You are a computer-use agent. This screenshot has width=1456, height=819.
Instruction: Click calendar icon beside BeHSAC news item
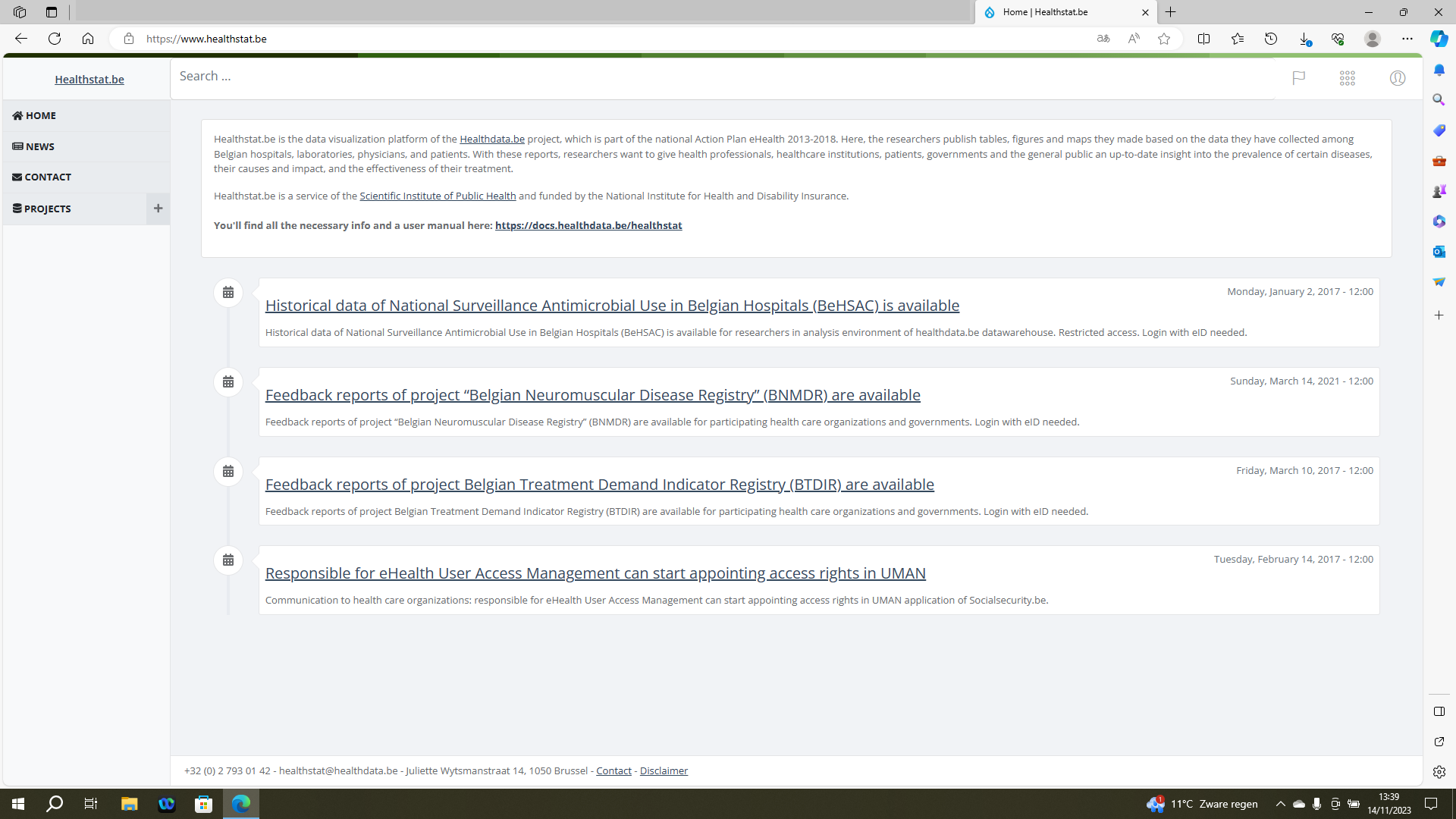click(x=228, y=293)
